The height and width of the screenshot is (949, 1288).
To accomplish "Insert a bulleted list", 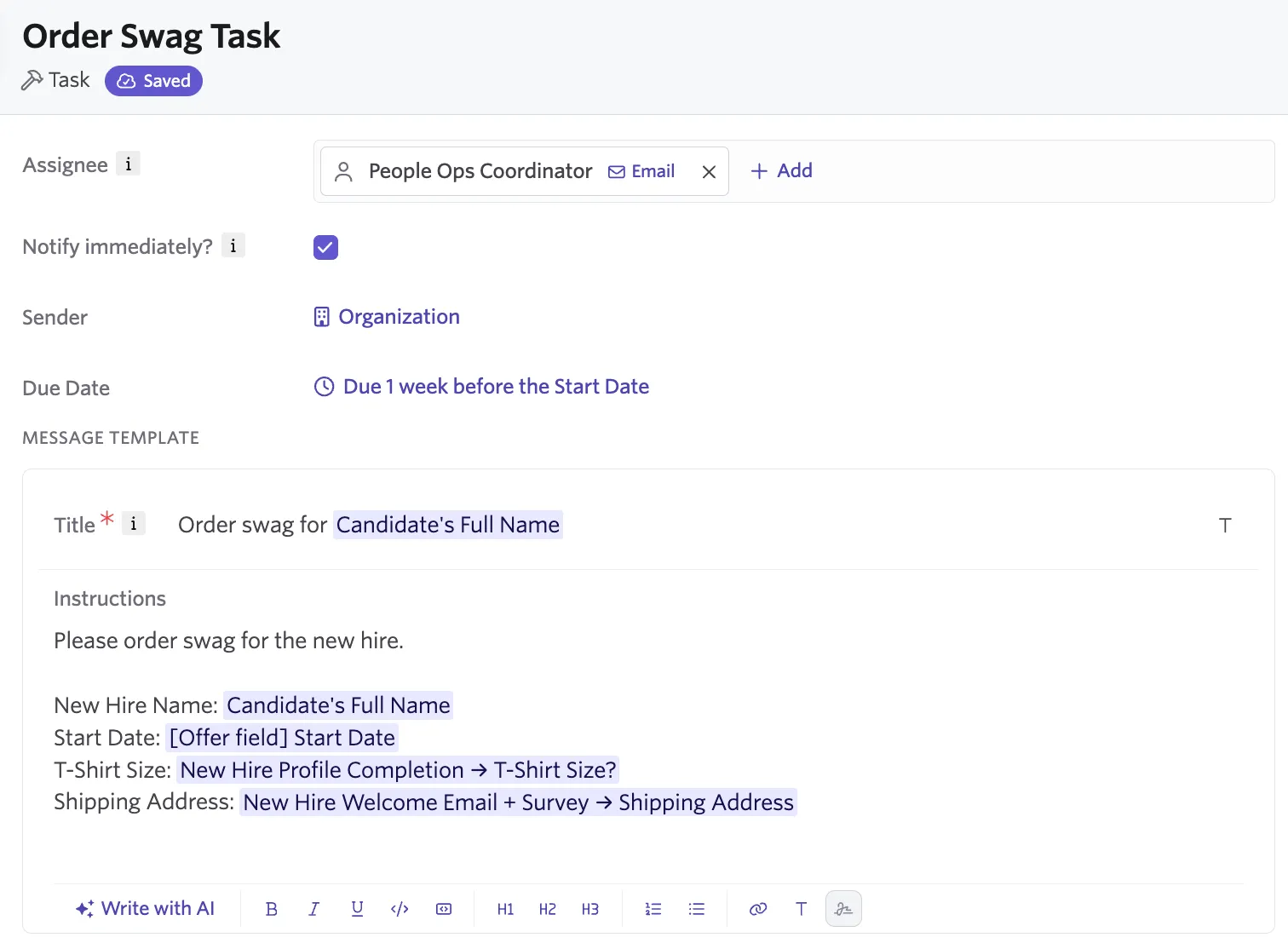I will pos(697,909).
